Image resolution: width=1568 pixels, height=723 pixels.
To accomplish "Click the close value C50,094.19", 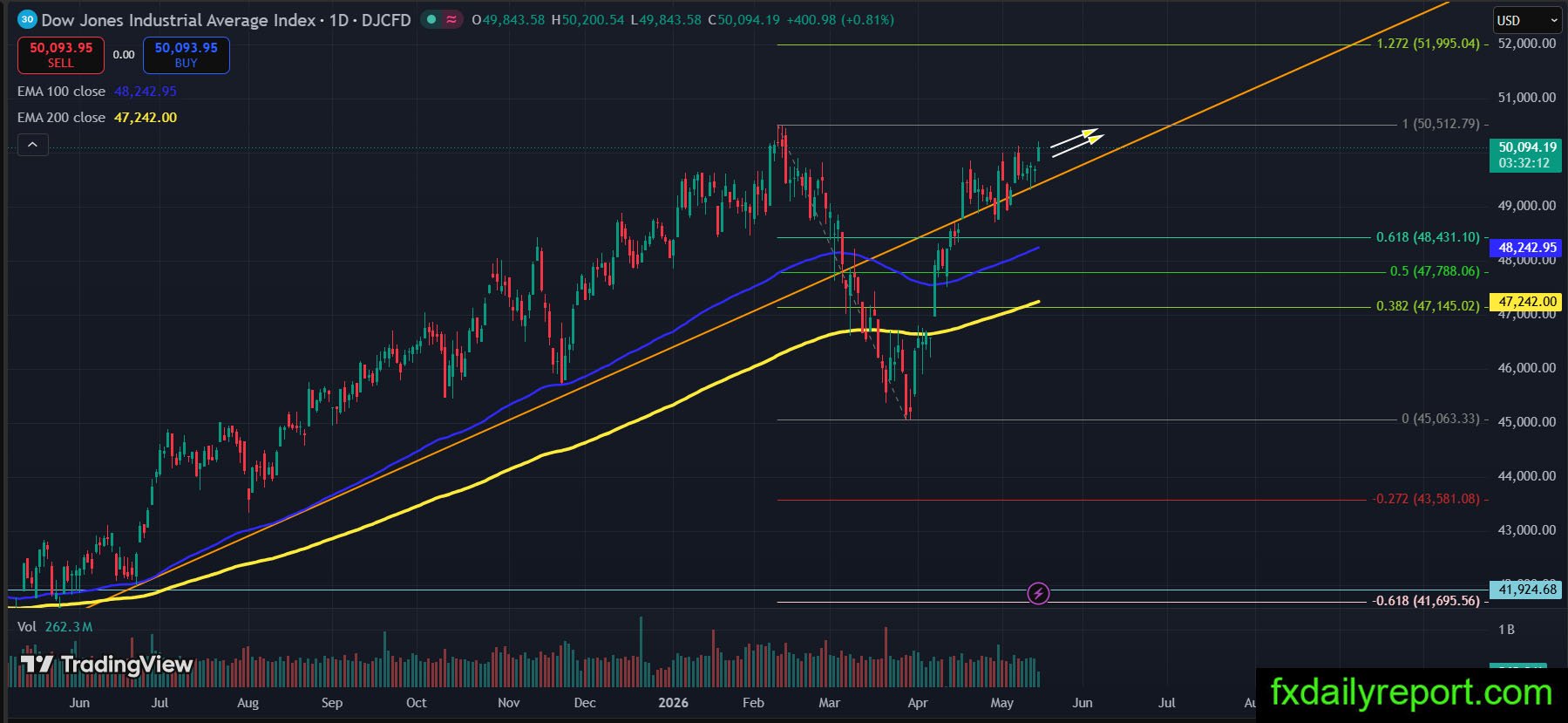I will [x=743, y=20].
